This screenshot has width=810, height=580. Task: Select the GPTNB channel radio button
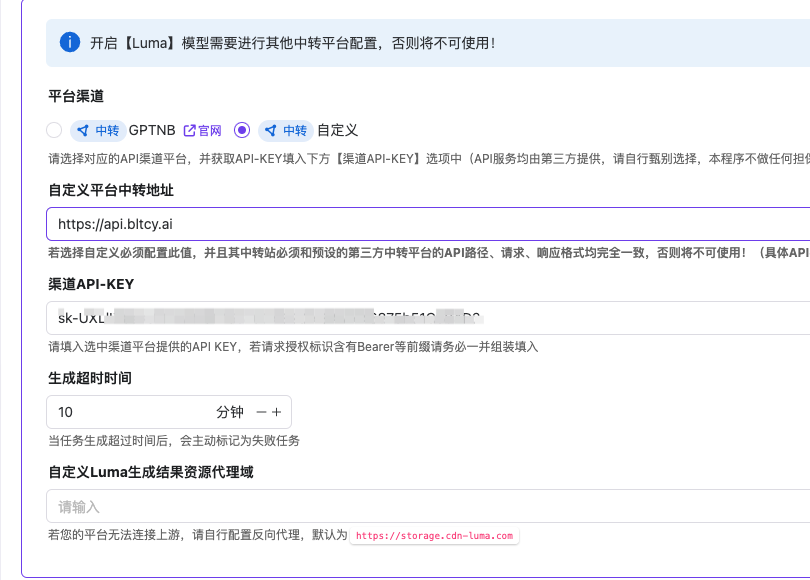coord(54,130)
